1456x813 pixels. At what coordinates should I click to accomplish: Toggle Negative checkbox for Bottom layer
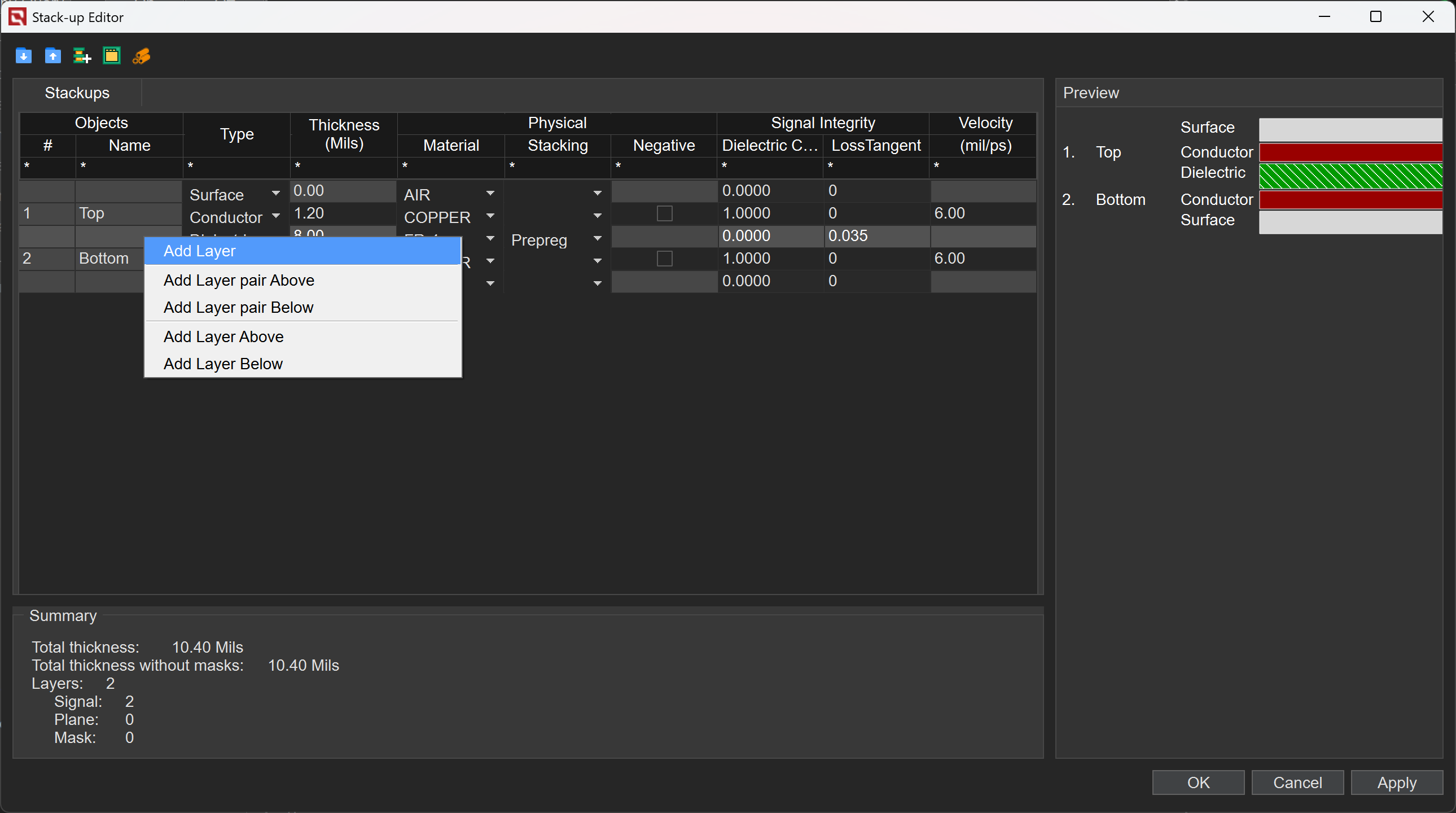665,259
